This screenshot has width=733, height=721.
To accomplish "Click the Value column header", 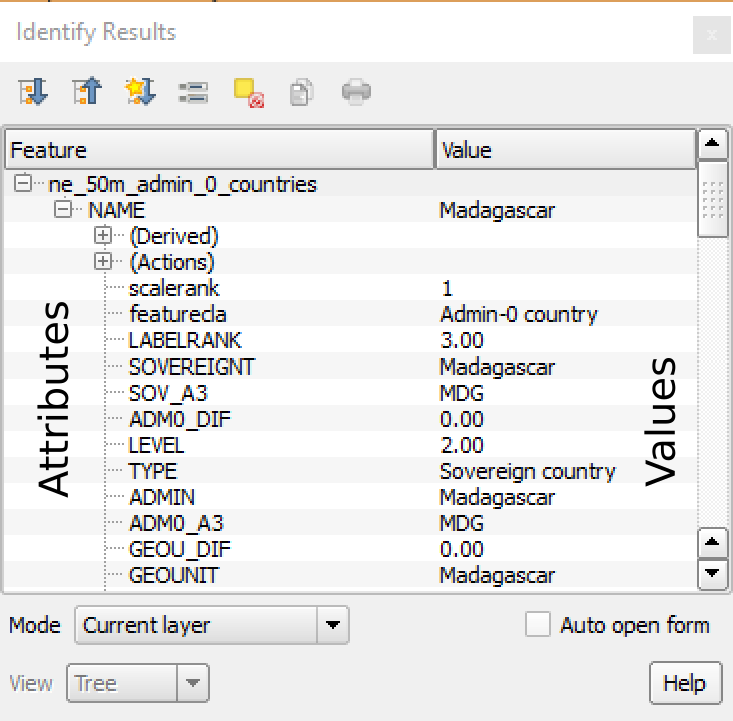I will pos(565,150).
